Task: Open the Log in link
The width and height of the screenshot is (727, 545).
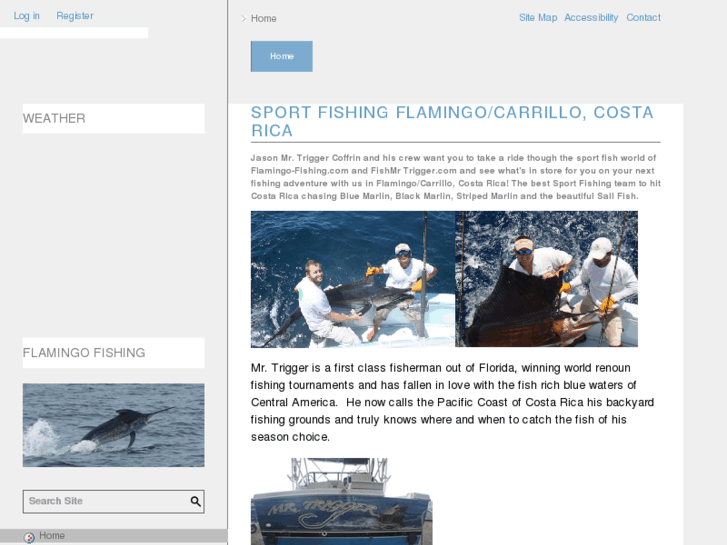Action: 26,16
